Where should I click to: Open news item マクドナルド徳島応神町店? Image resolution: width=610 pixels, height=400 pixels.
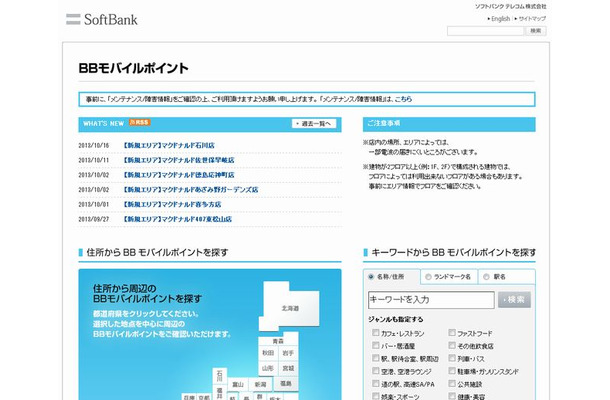point(179,175)
